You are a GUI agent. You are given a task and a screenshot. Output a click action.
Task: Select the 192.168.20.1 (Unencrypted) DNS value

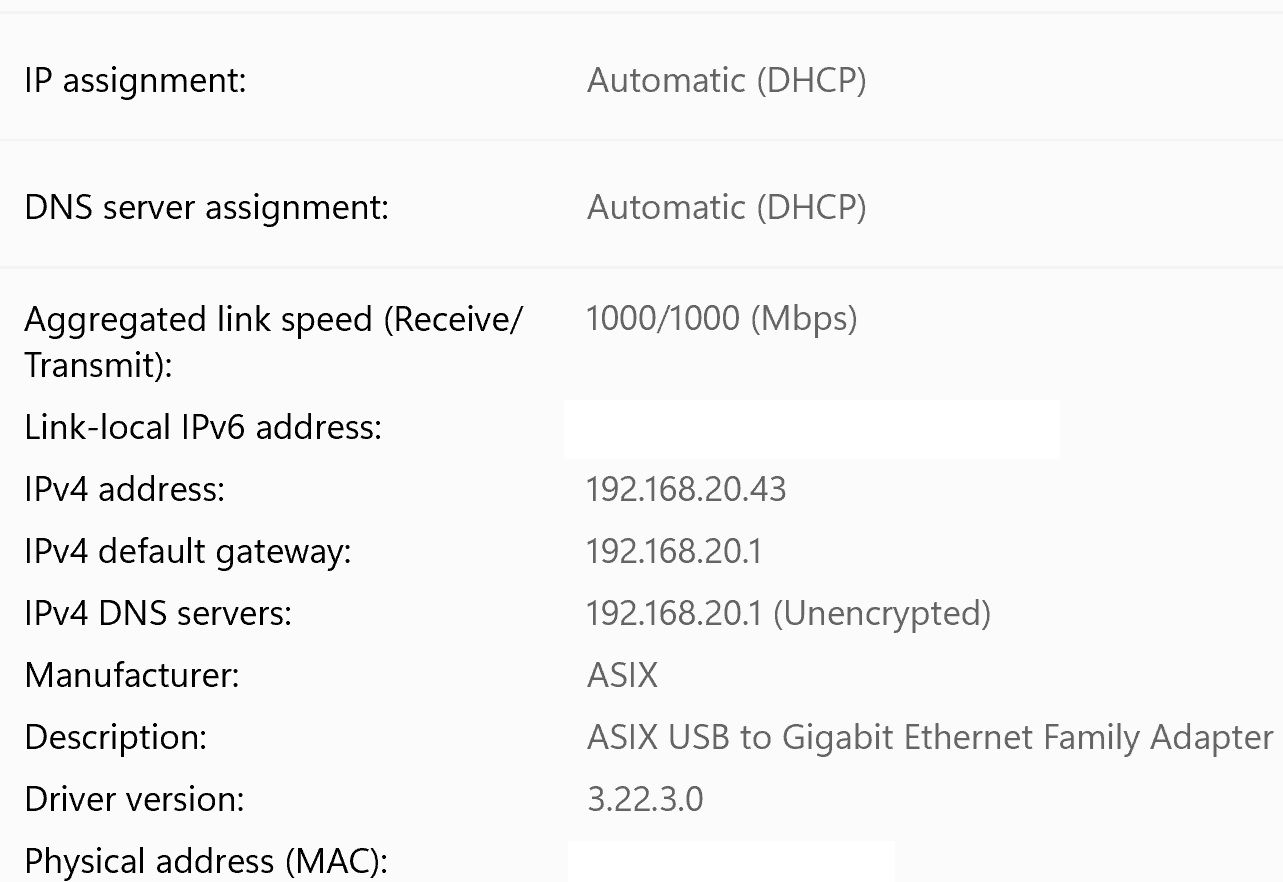click(788, 613)
